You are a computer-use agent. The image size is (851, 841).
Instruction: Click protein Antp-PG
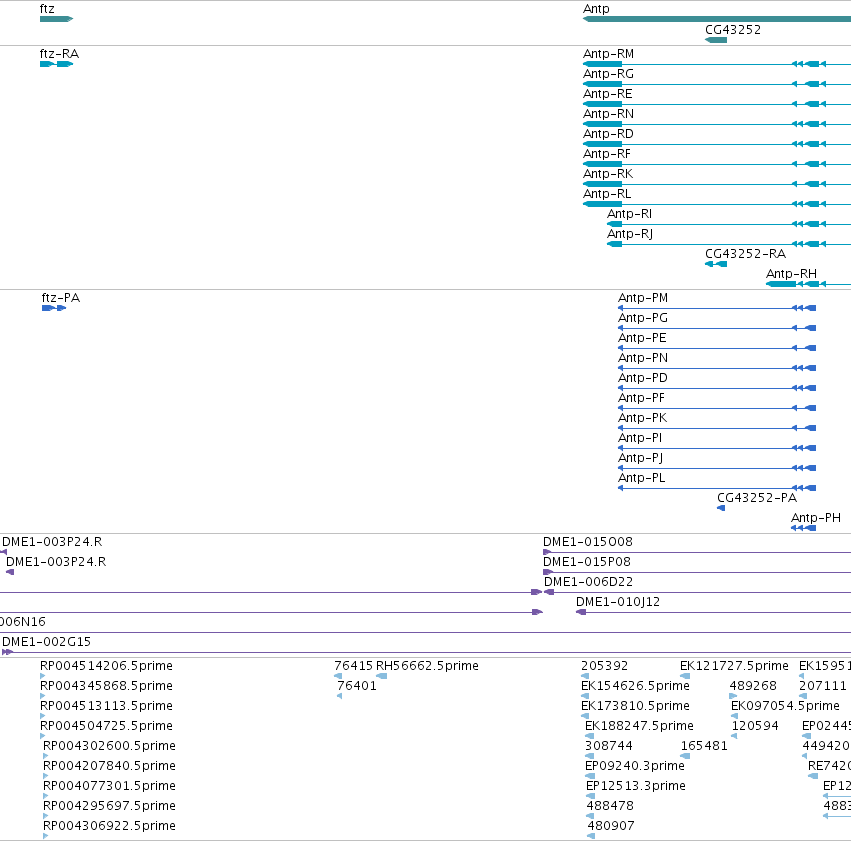pyautogui.click(x=643, y=318)
